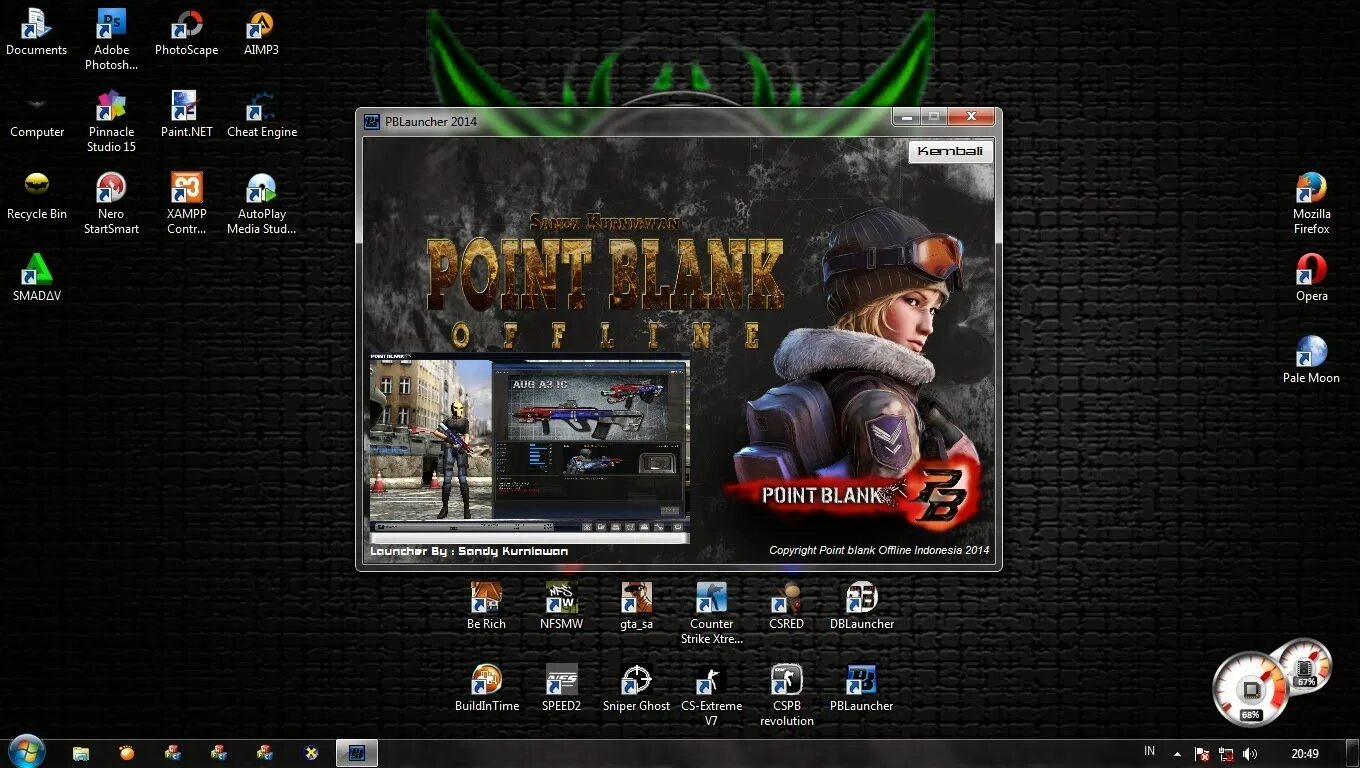The height and width of the screenshot is (768, 1360).
Task: Open the AIMP3 music player
Action: pos(261,25)
